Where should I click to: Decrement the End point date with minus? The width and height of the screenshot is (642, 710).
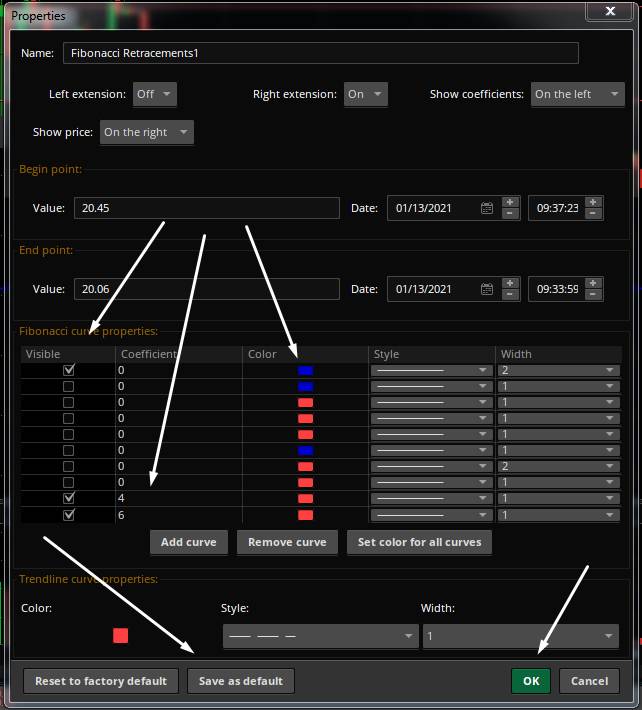tap(509, 296)
